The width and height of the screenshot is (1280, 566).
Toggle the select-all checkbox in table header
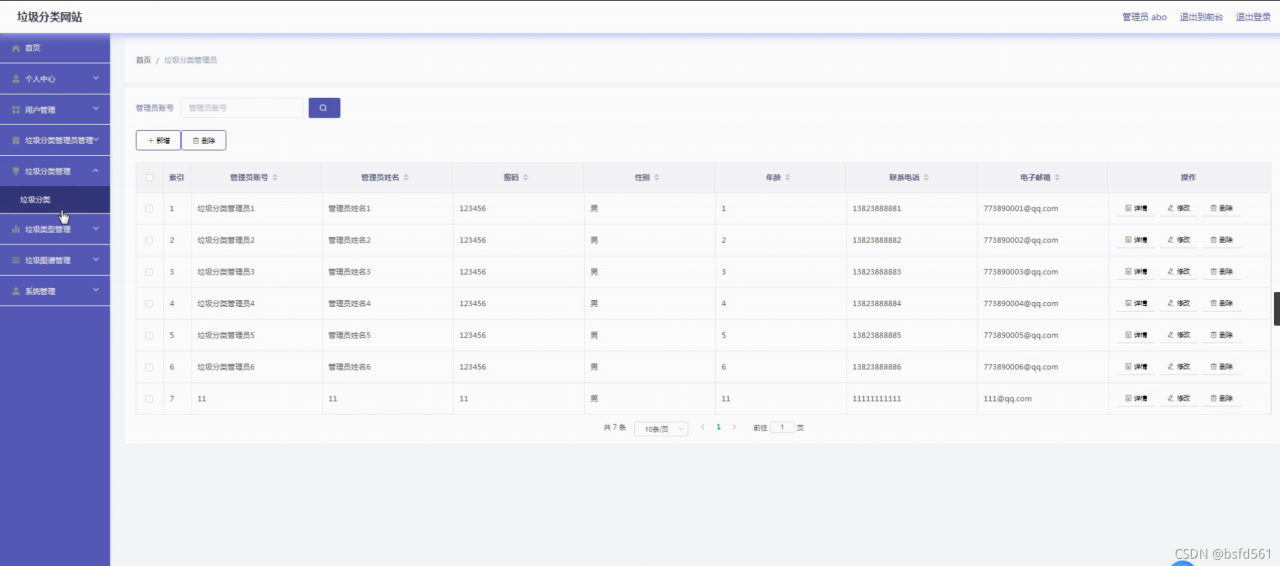click(x=150, y=177)
